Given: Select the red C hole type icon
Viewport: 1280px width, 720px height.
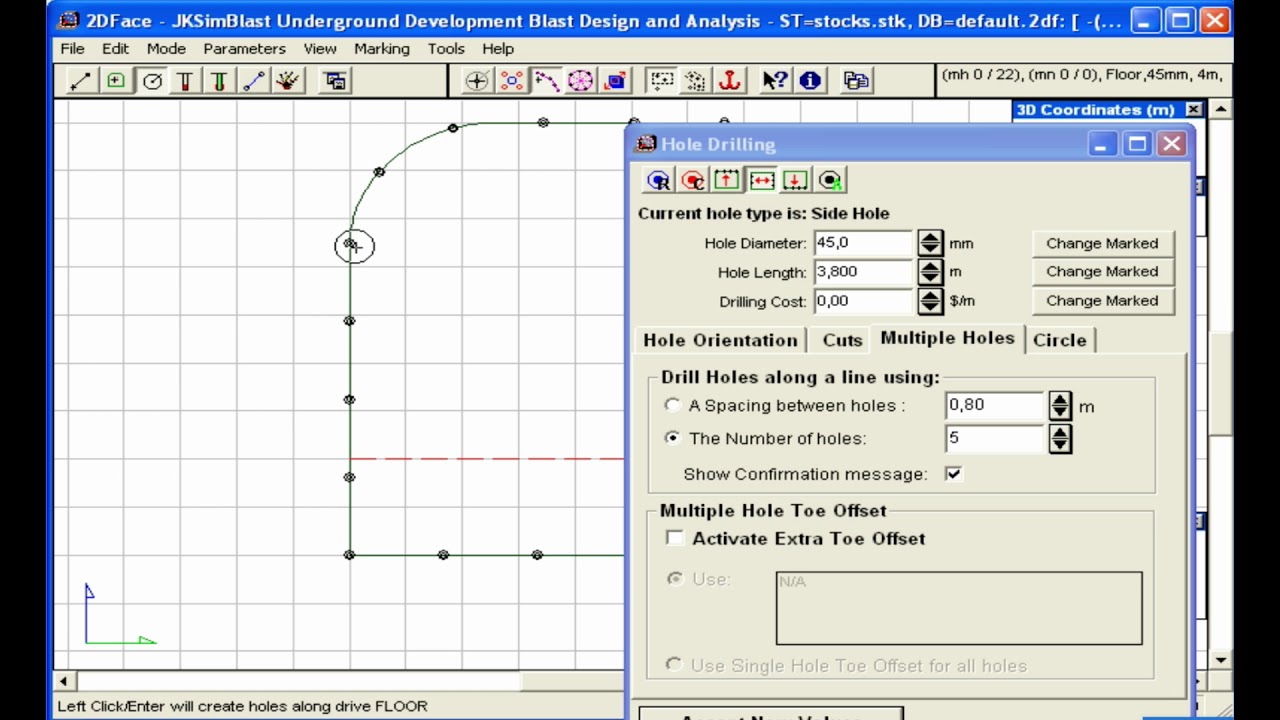Looking at the screenshot, I should coord(693,180).
